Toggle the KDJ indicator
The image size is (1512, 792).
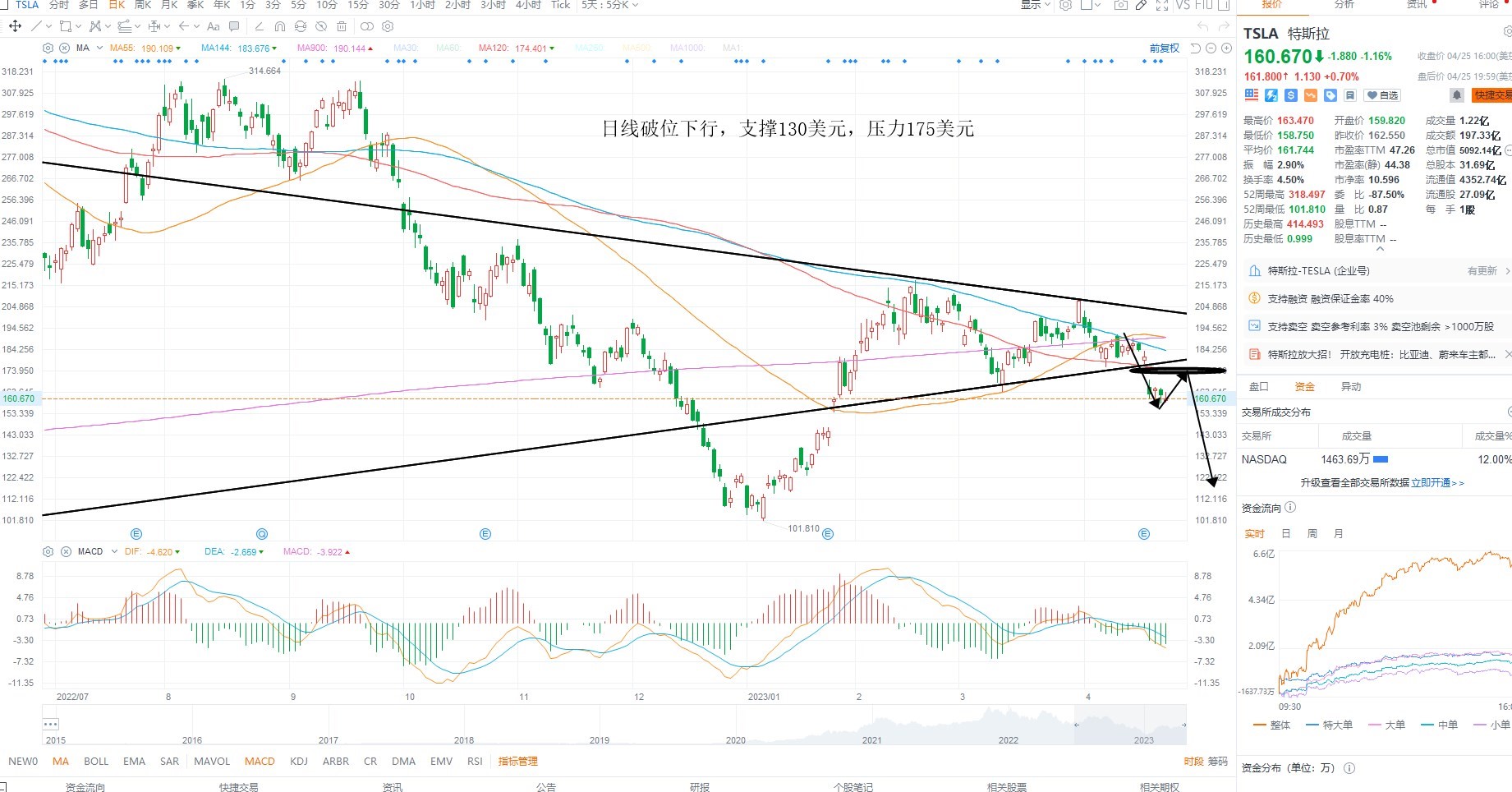tap(299, 762)
